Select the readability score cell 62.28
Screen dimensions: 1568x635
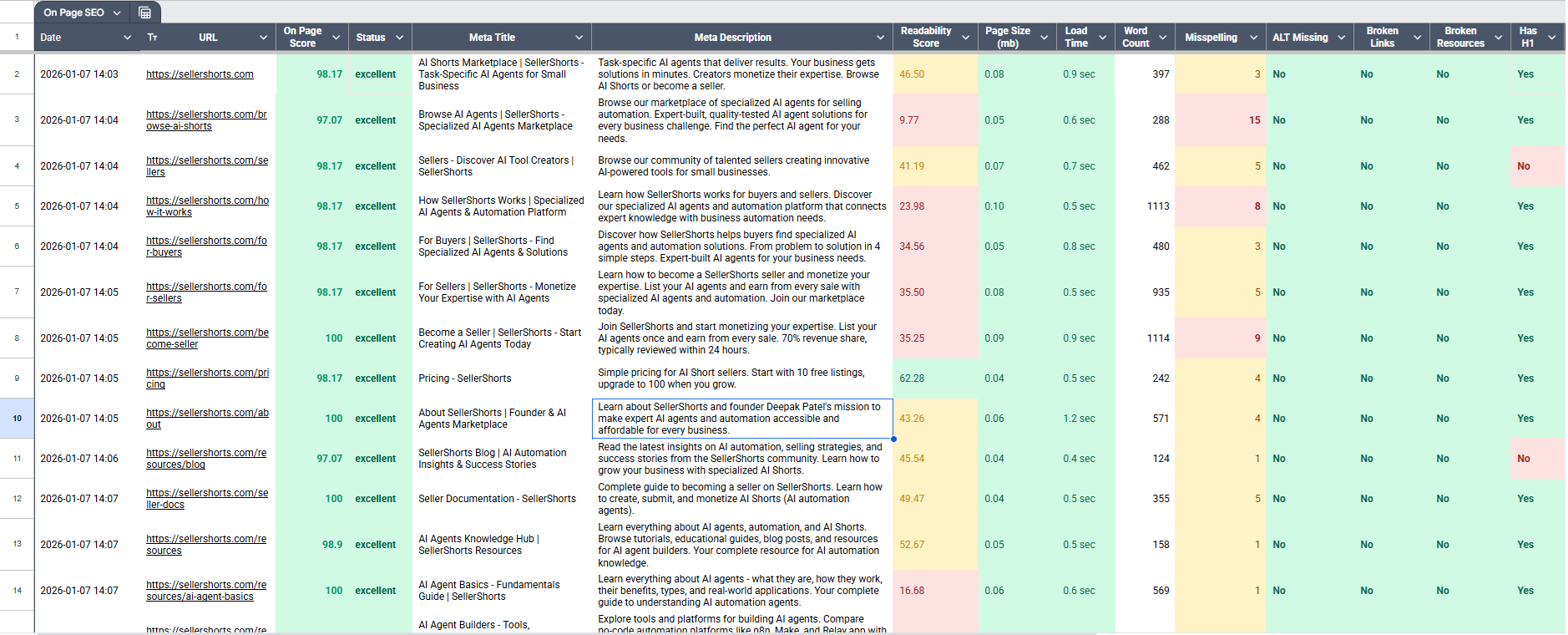point(935,378)
